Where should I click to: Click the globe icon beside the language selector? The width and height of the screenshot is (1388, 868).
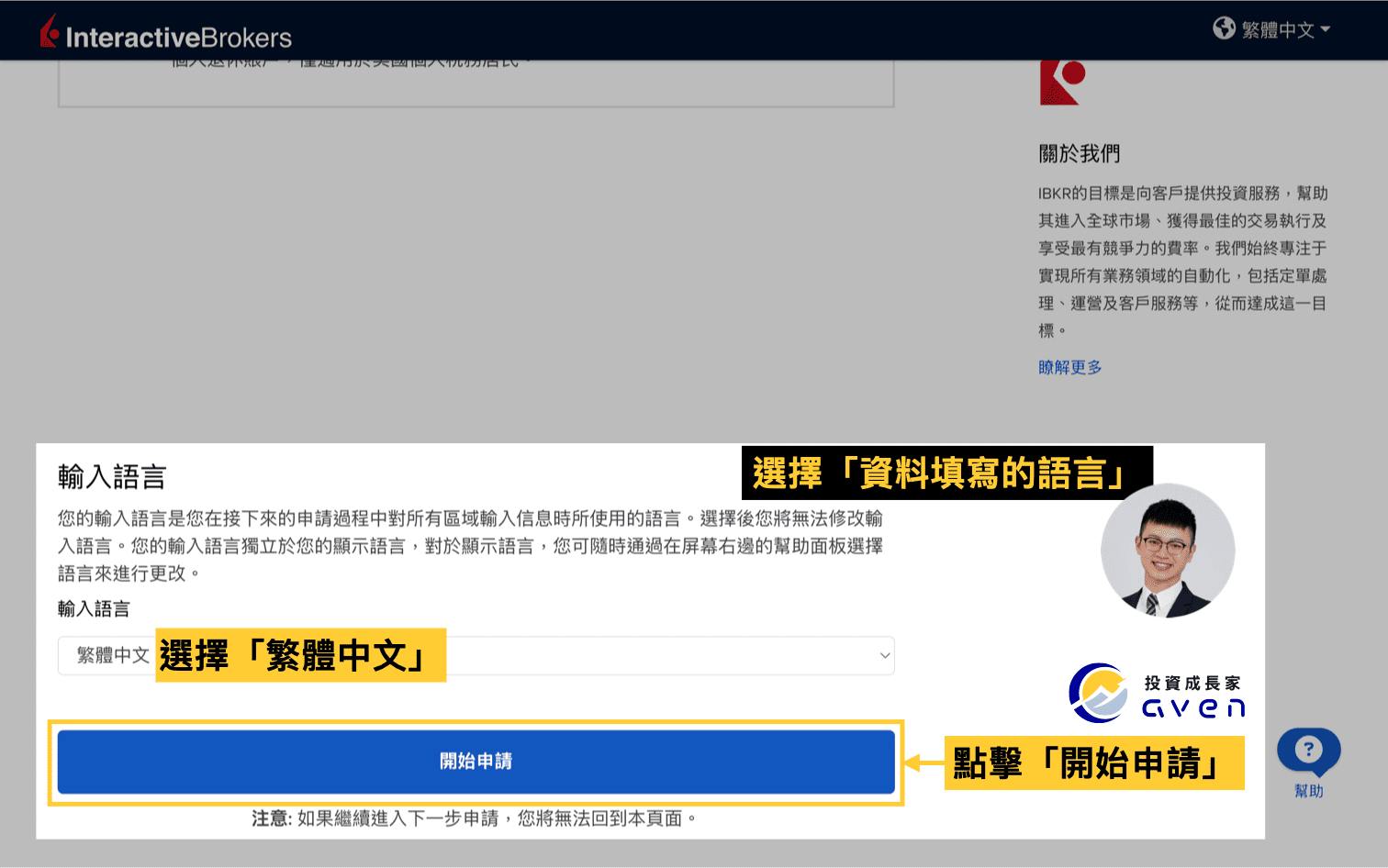click(1225, 28)
